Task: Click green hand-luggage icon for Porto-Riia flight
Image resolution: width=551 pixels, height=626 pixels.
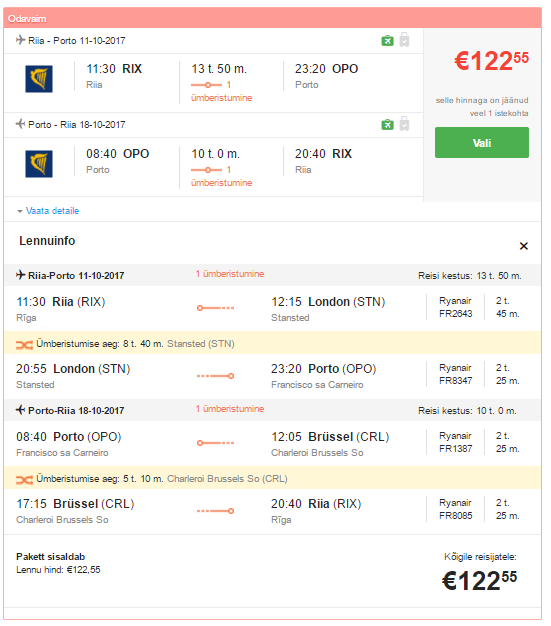Action: [x=387, y=125]
